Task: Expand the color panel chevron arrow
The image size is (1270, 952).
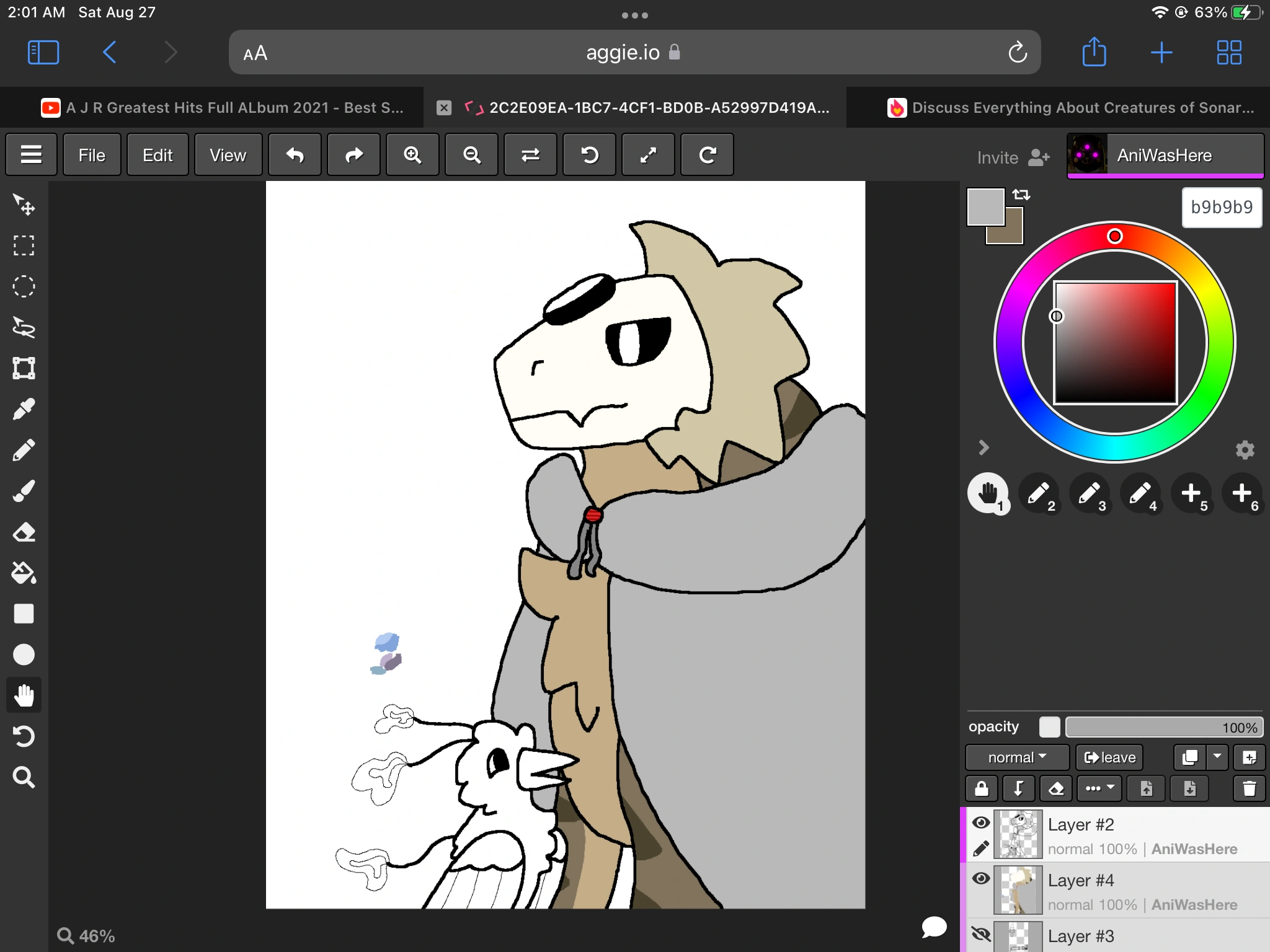Action: 984,447
